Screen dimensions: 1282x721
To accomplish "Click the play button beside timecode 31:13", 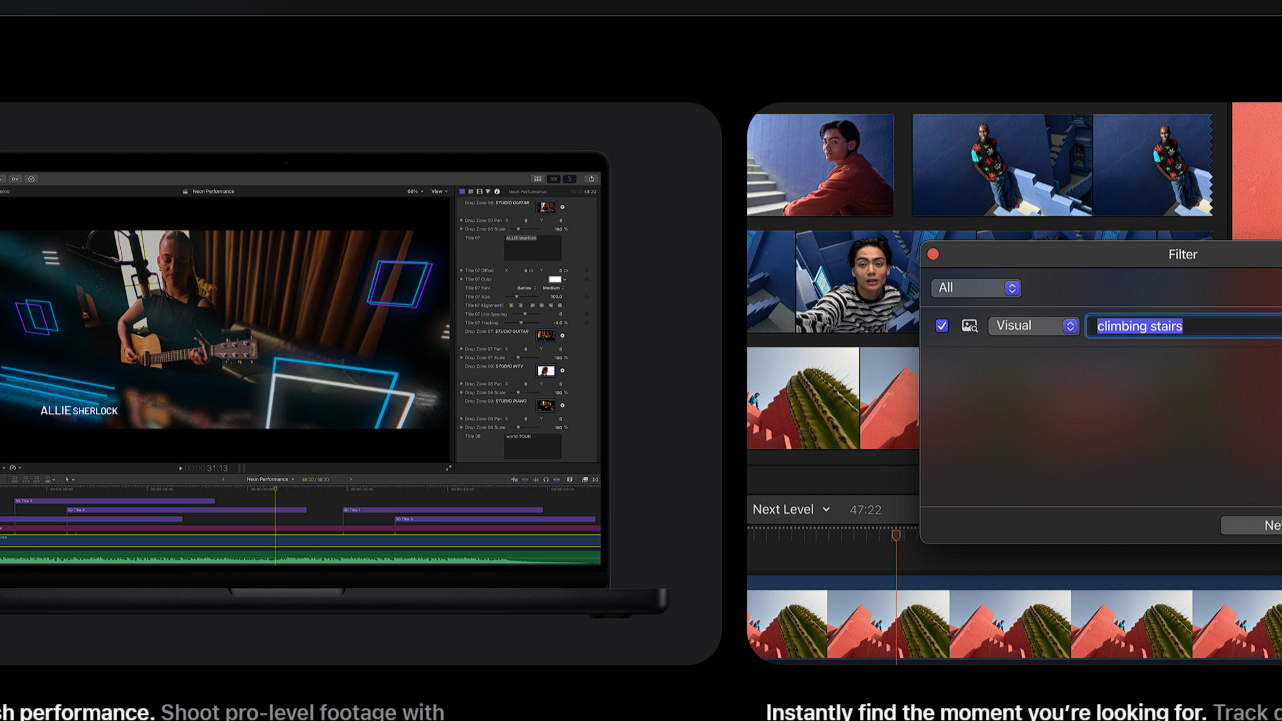I will tap(181, 468).
